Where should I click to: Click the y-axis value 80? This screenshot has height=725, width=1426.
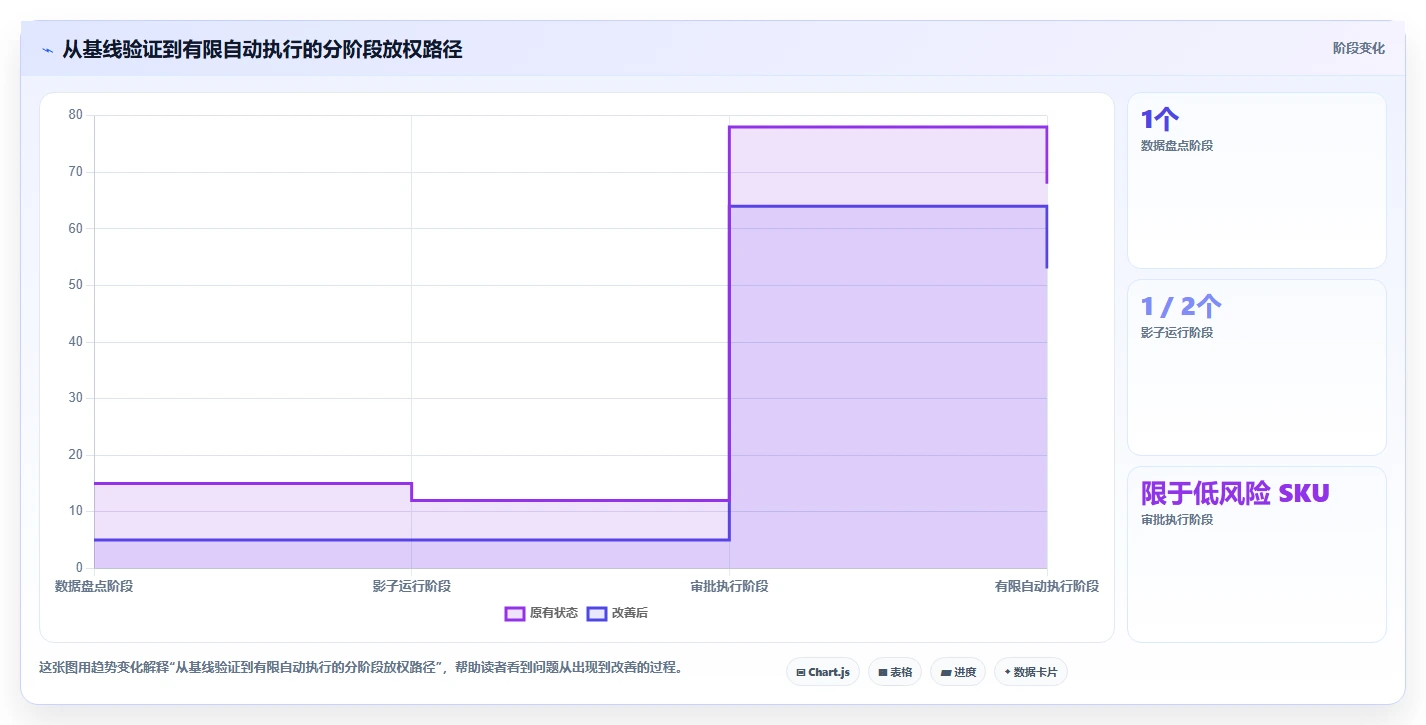[x=75, y=115]
